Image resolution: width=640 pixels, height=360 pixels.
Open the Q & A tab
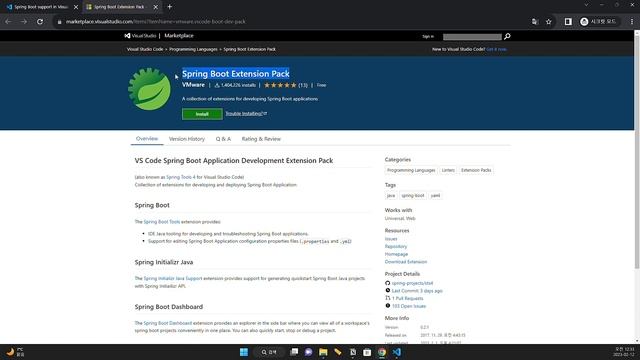223,139
